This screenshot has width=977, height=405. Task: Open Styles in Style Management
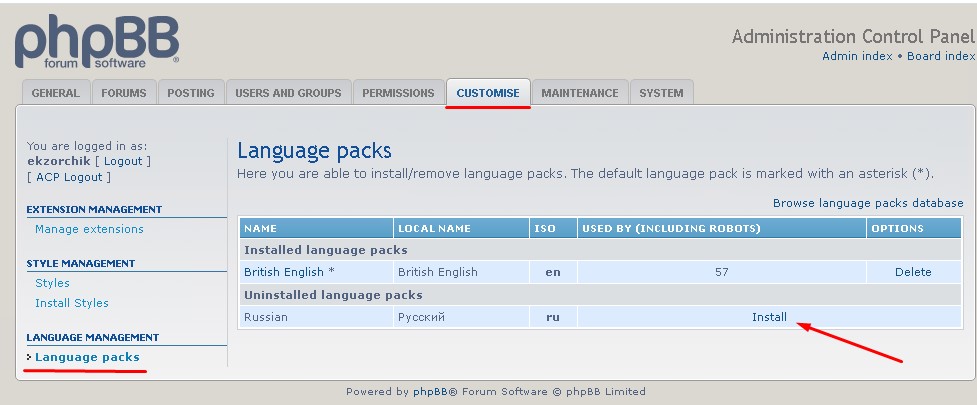coord(52,283)
